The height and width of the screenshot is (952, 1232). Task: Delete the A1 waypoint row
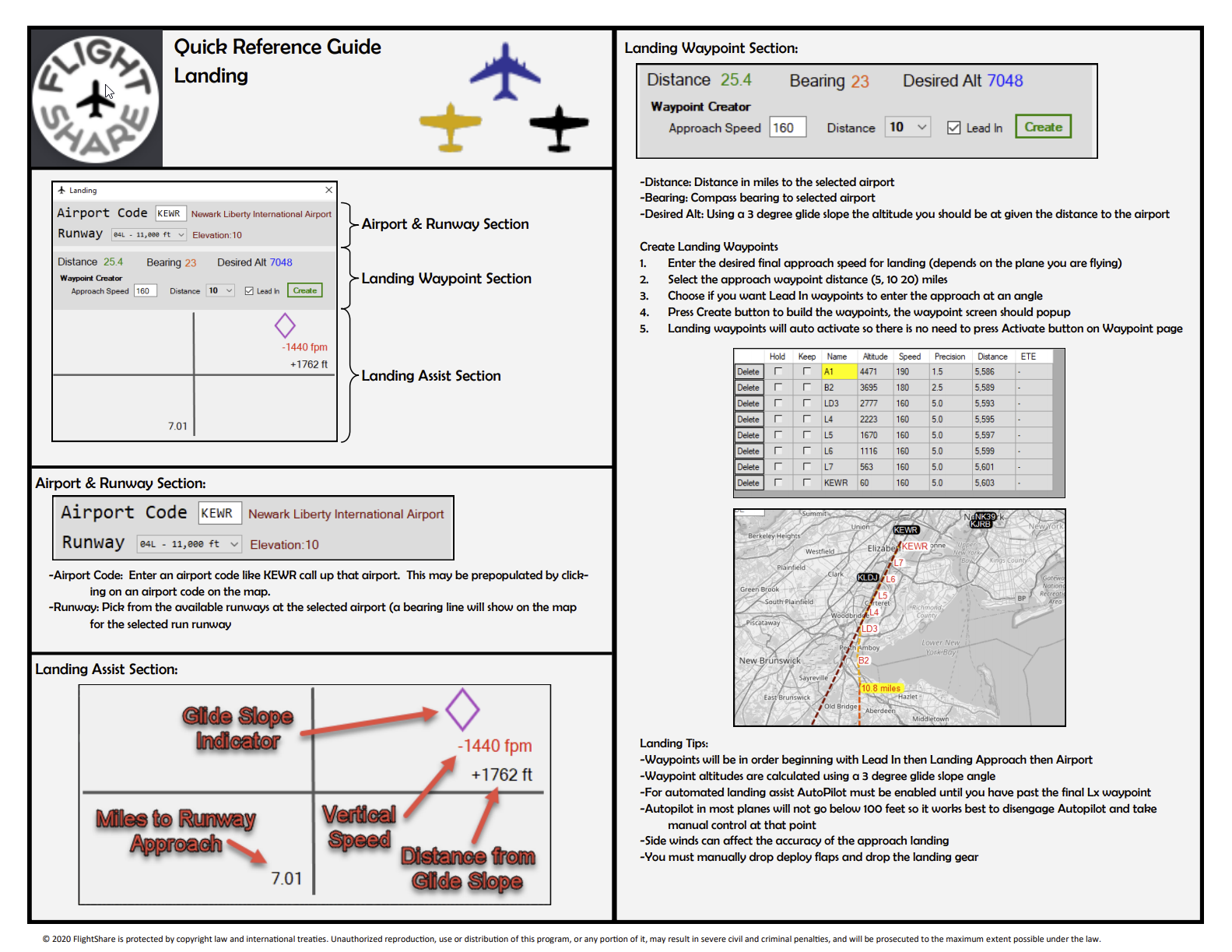click(749, 371)
